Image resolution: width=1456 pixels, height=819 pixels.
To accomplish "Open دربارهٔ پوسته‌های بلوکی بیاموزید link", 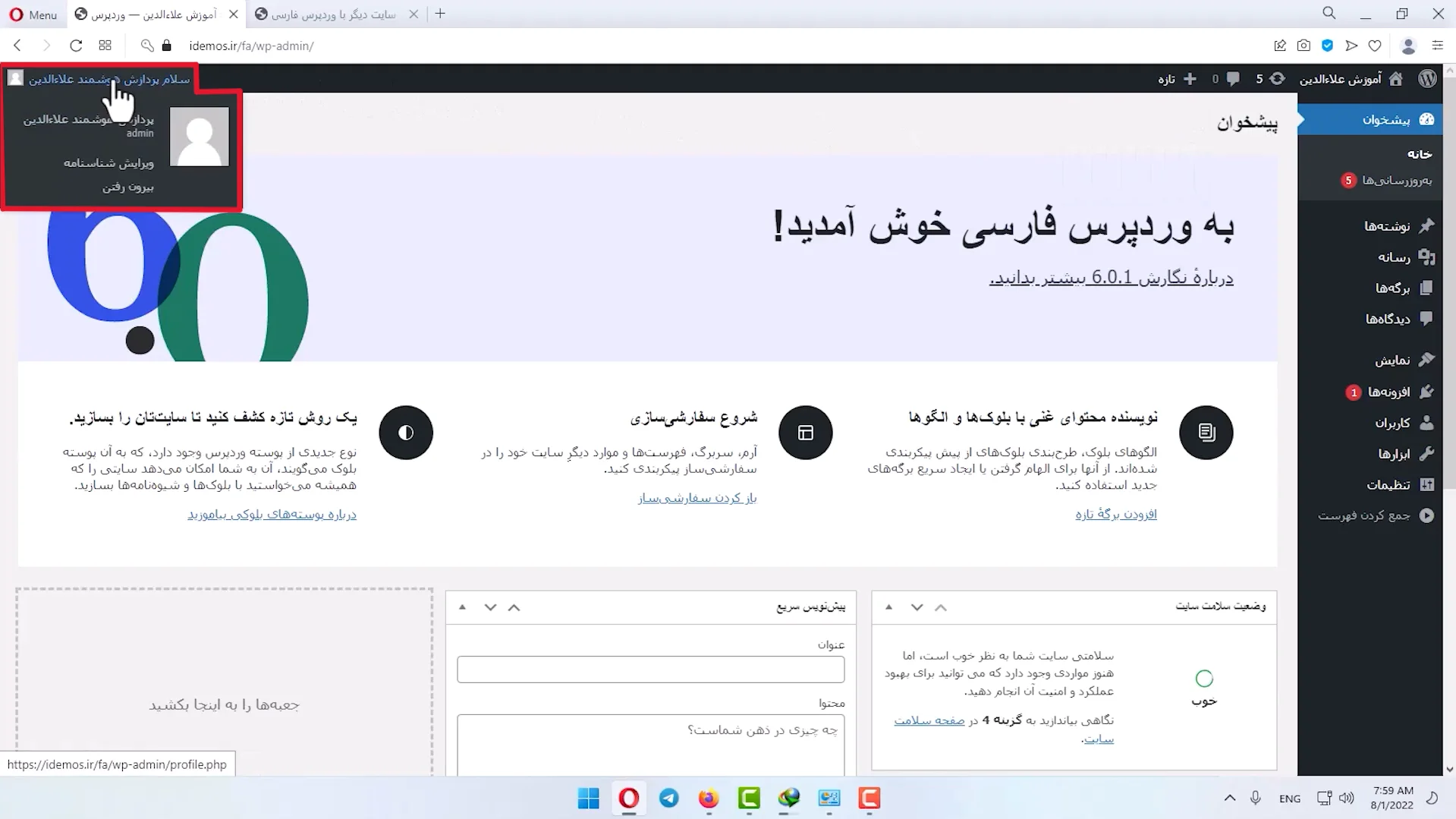I will click(272, 514).
